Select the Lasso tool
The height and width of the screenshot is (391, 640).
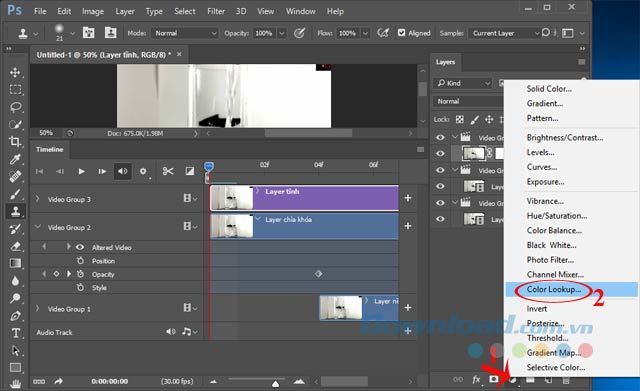[16, 107]
